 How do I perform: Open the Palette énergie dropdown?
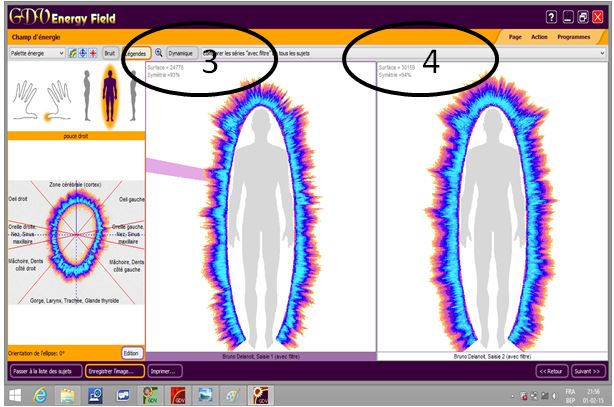[36, 52]
